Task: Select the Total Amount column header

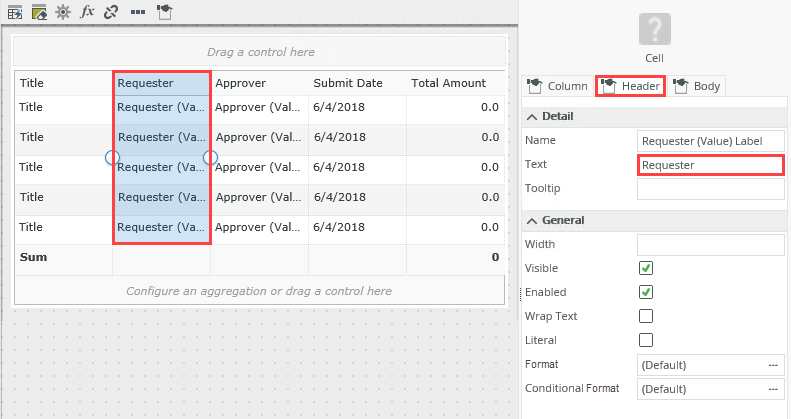Action: (455, 83)
